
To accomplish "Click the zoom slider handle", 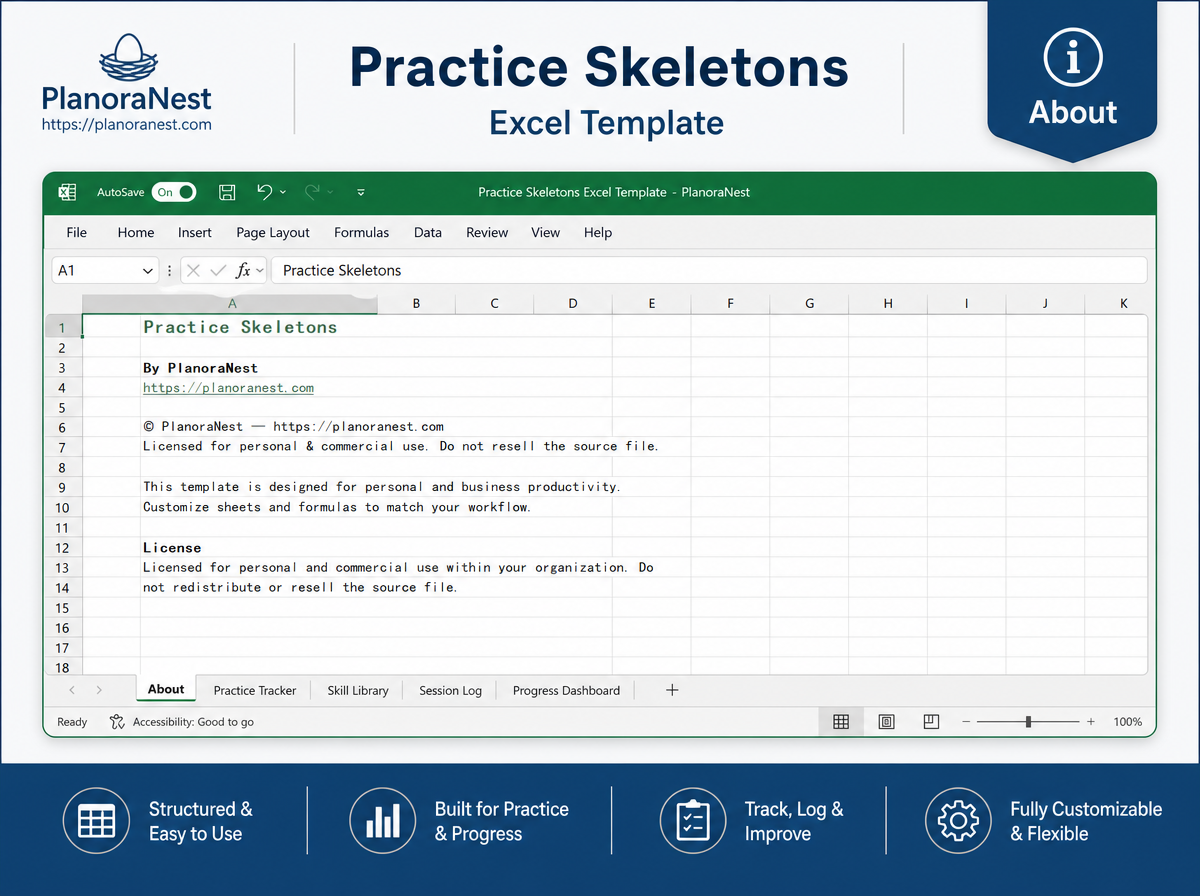I will coord(1028,722).
